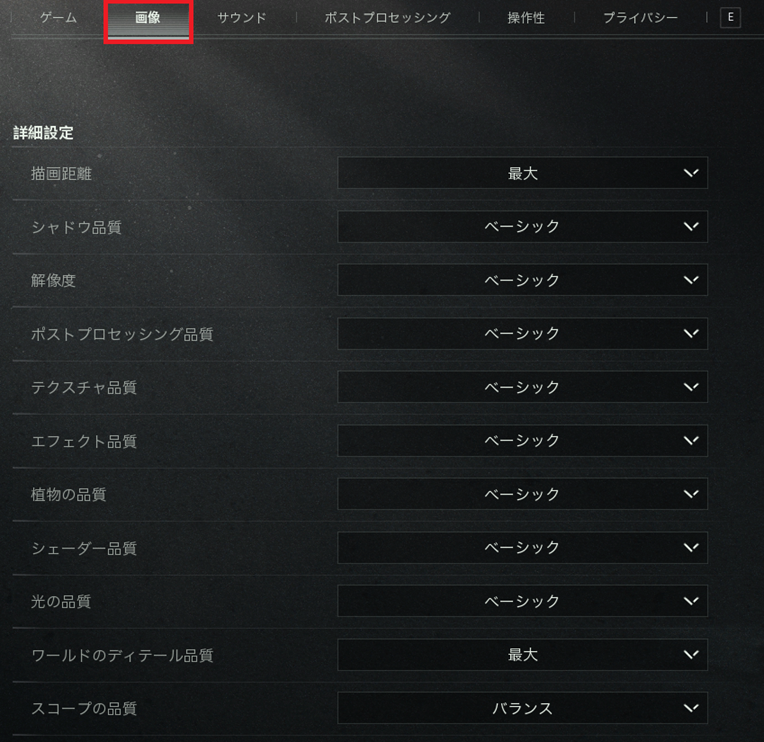Open the 描画距離 dropdown
Image resolution: width=764 pixels, height=742 pixels.
click(522, 173)
